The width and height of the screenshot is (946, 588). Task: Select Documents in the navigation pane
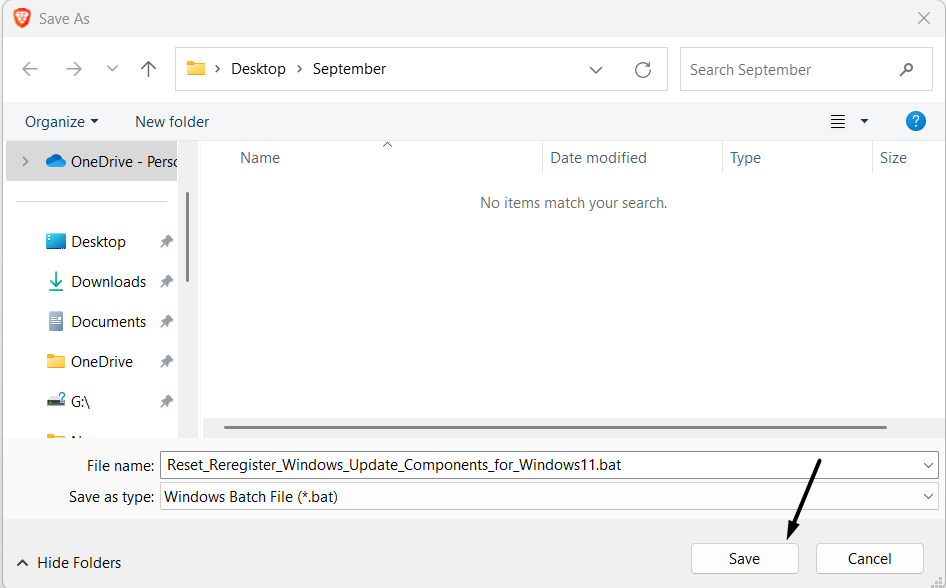click(x=108, y=322)
